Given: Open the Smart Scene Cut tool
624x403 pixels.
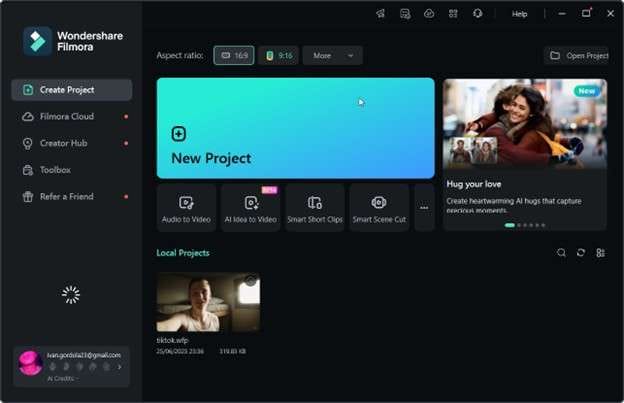Looking at the screenshot, I should tap(379, 208).
